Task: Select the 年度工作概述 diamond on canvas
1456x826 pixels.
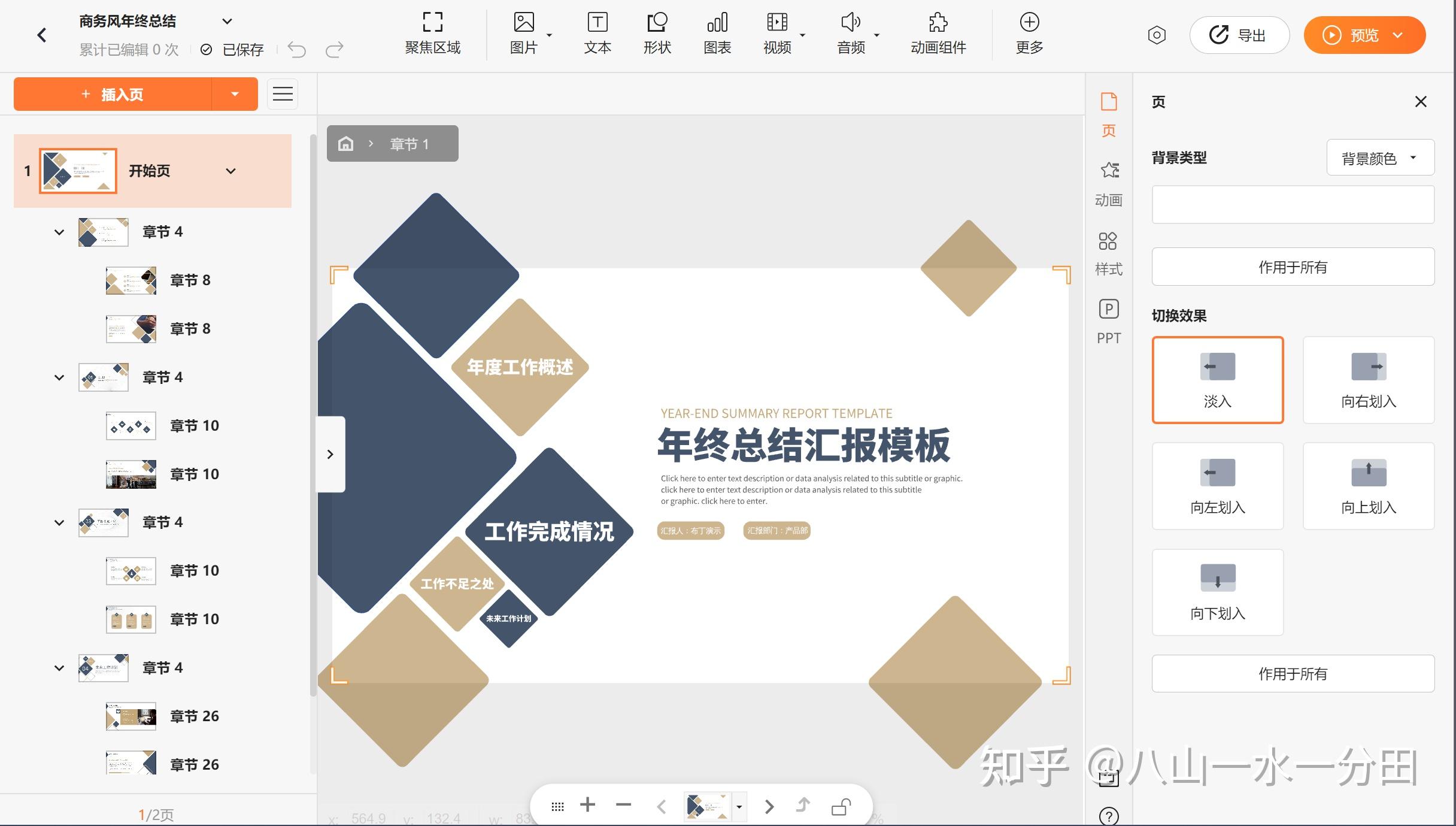Action: coord(520,367)
